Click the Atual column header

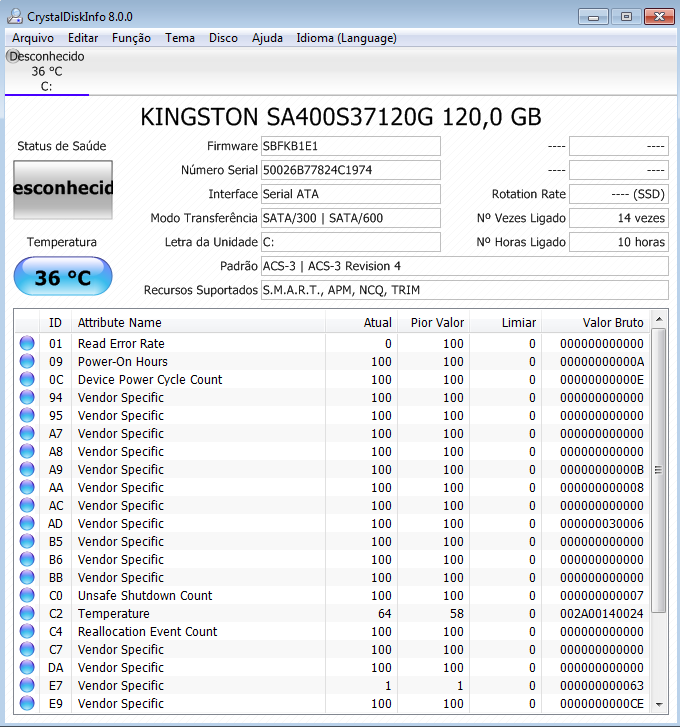click(x=362, y=322)
